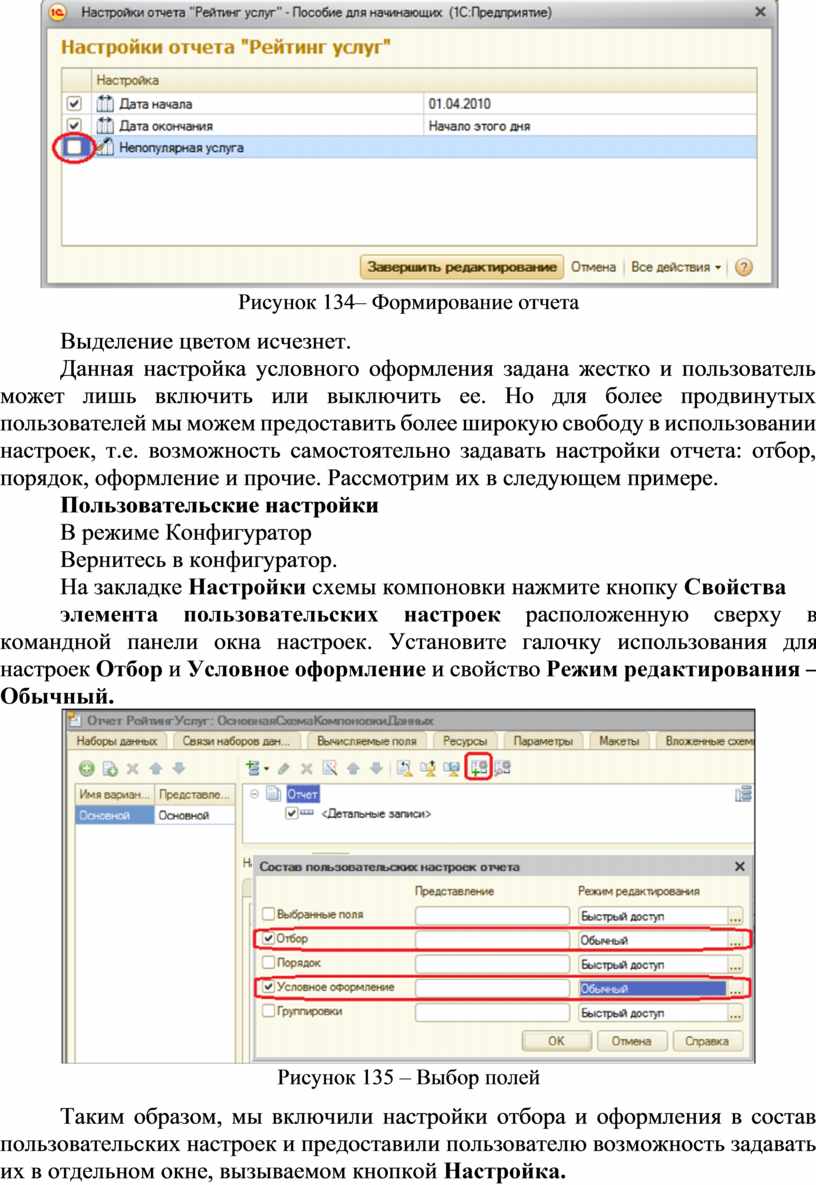
Task: Uncheck the Условное оформление checkbox
Action: point(268,987)
